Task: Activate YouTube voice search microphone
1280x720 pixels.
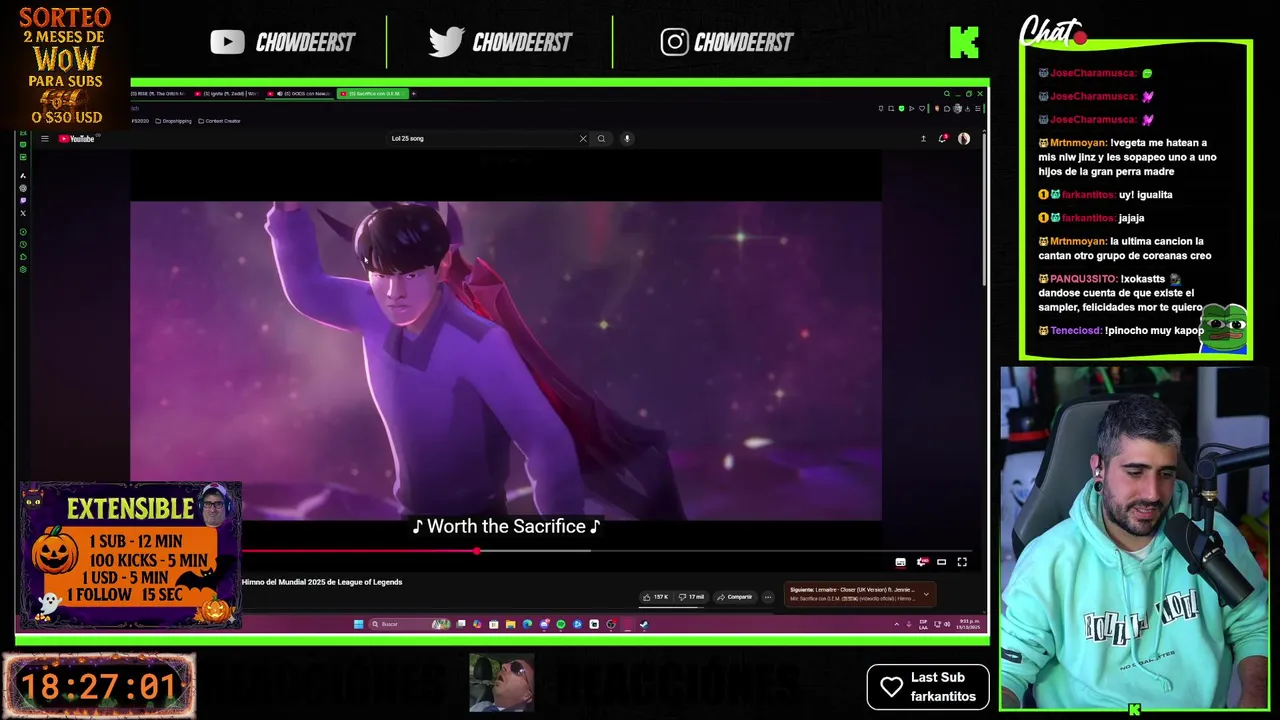Action: [x=627, y=139]
